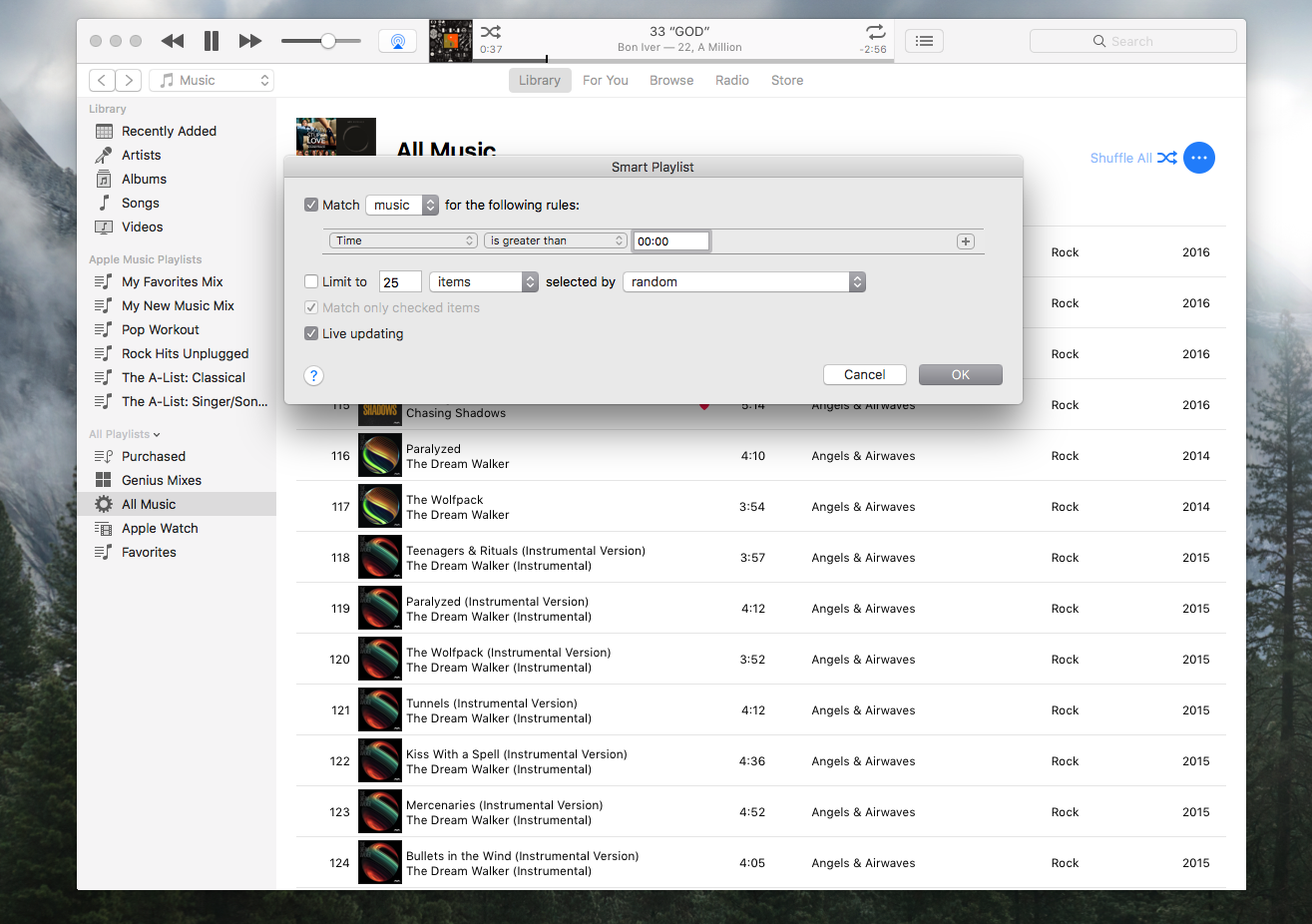
Task: Open the Up Next queue icon
Action: pos(924,40)
